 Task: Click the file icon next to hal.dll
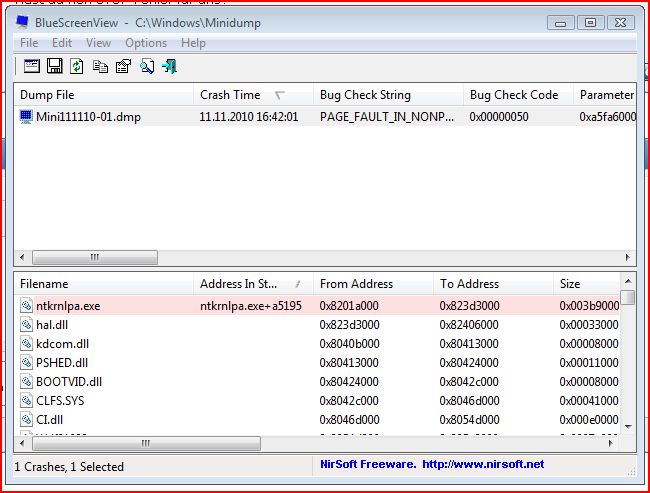click(x=26, y=325)
